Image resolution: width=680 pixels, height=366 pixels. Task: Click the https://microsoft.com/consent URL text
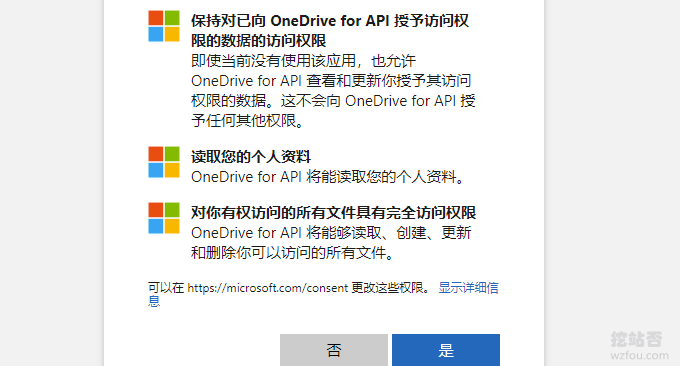pyautogui.click(x=268, y=288)
